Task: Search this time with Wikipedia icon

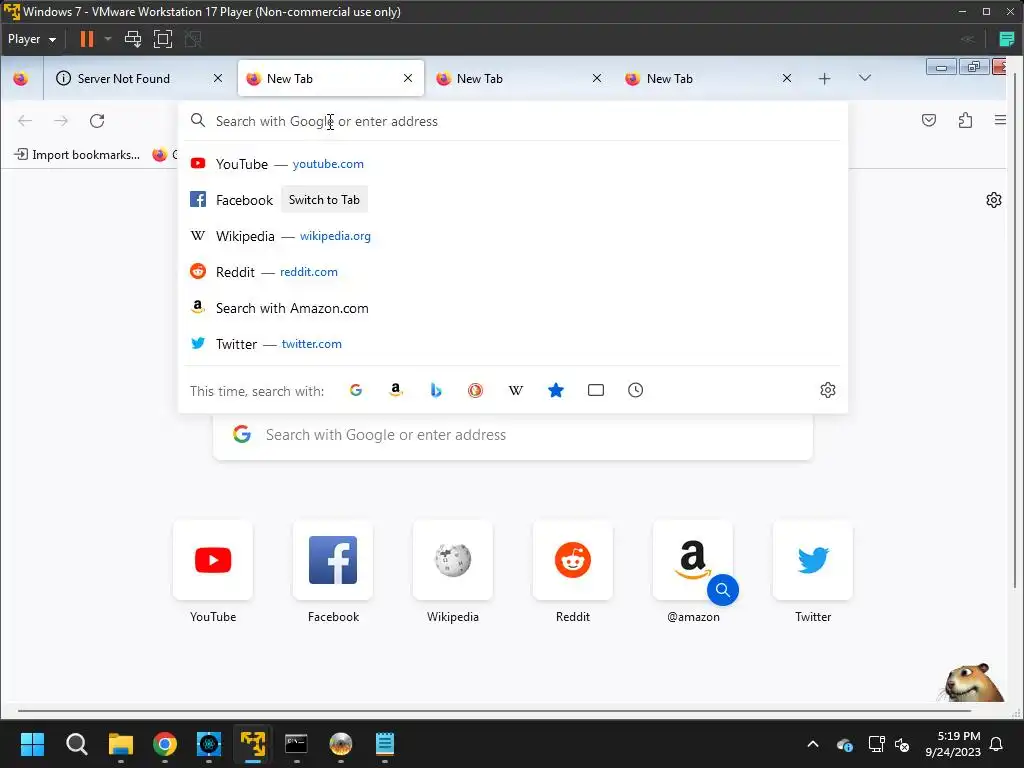Action: (516, 391)
